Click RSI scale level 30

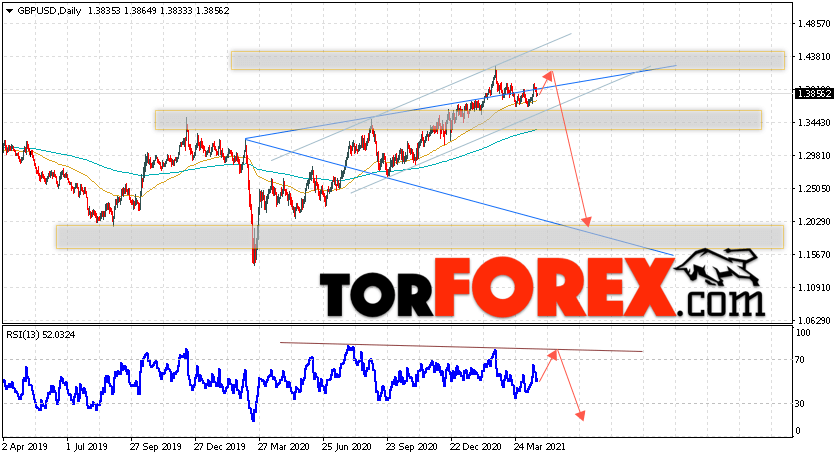800,404
